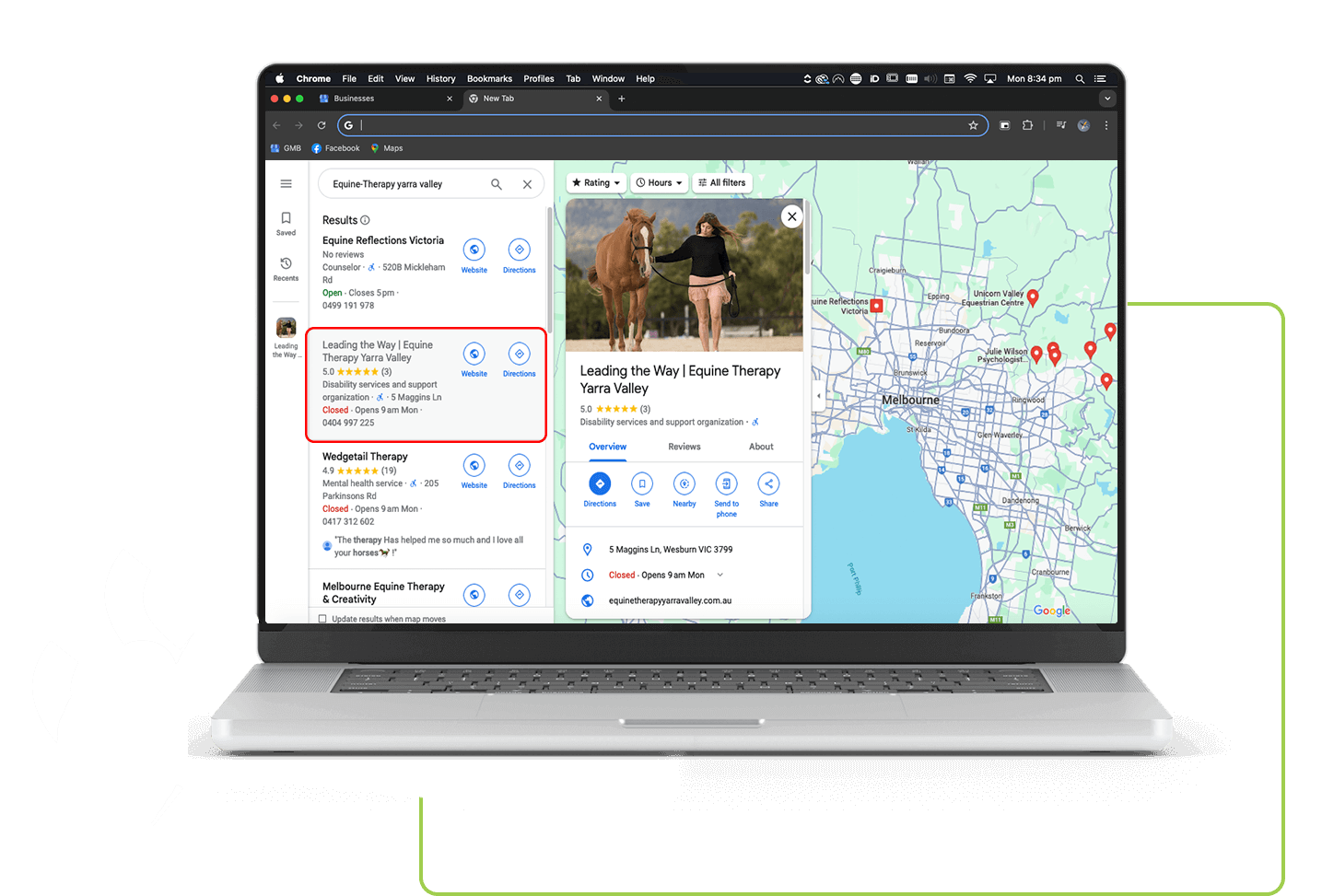This screenshot has width=1322, height=896.
Task: Open the Chrome Extensions puzzle icon
Action: [1028, 125]
